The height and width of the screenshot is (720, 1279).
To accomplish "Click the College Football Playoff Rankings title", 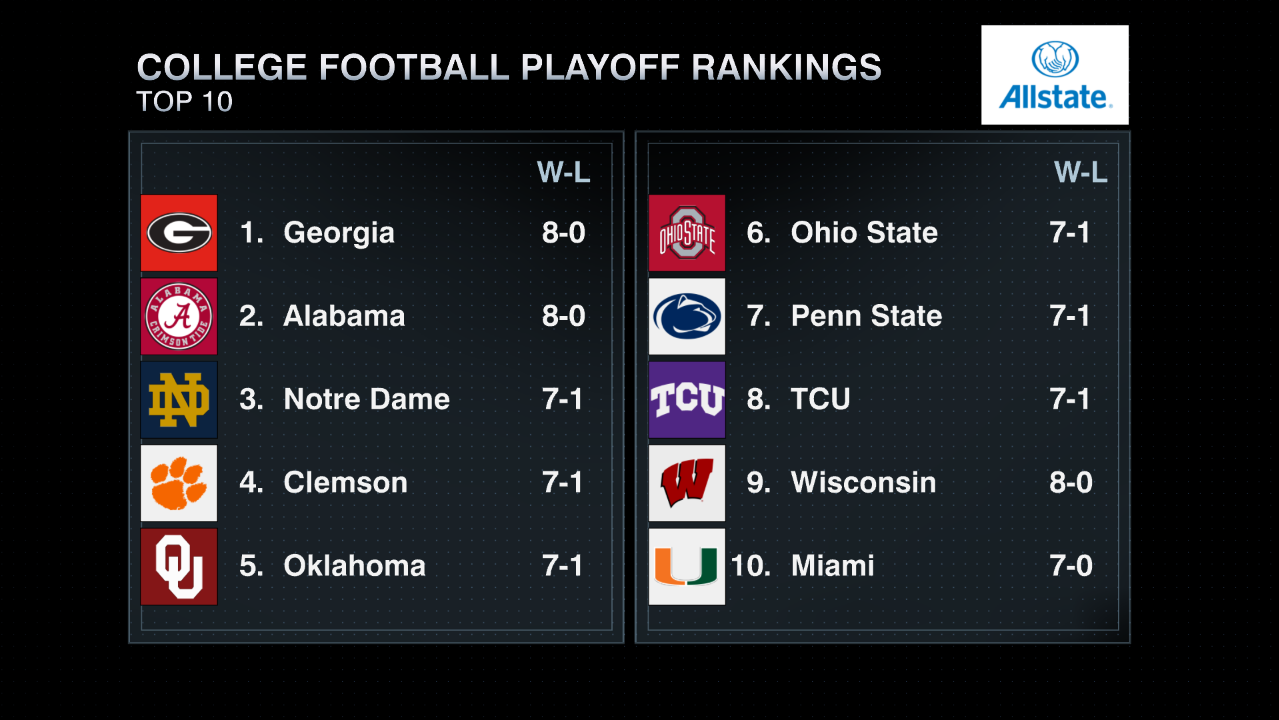I will click(x=509, y=67).
